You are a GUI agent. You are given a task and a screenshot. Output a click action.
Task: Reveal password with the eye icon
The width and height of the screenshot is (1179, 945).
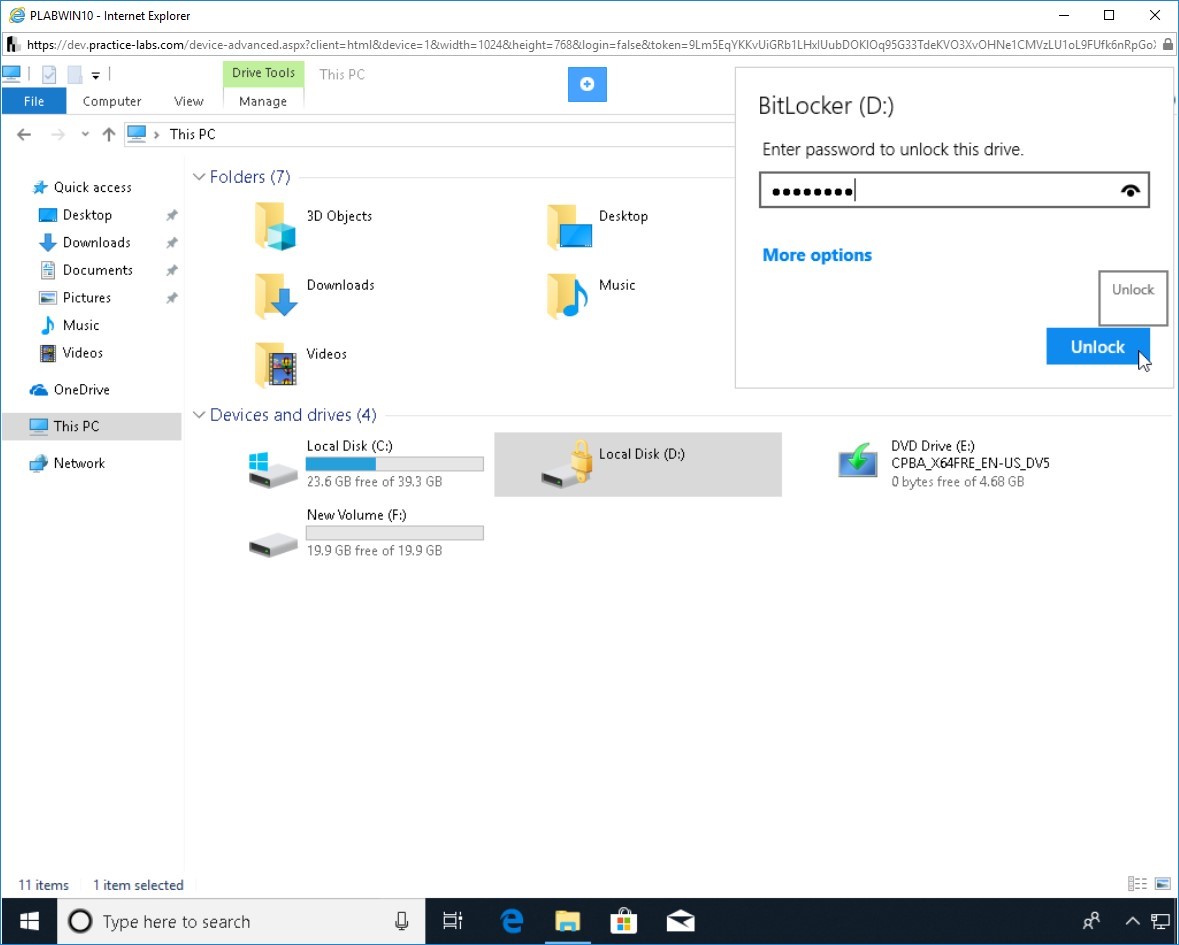(1129, 190)
